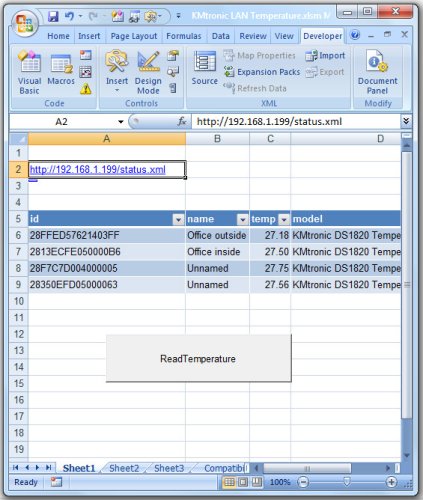Image resolution: width=423 pixels, height=500 pixels.
Task: Open the Document Panel
Action: point(377,72)
